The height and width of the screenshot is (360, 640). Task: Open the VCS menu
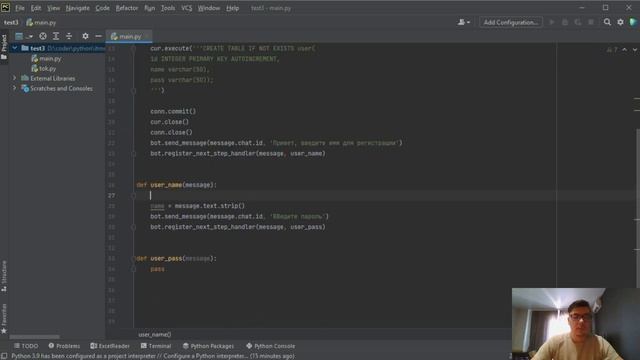[187, 8]
